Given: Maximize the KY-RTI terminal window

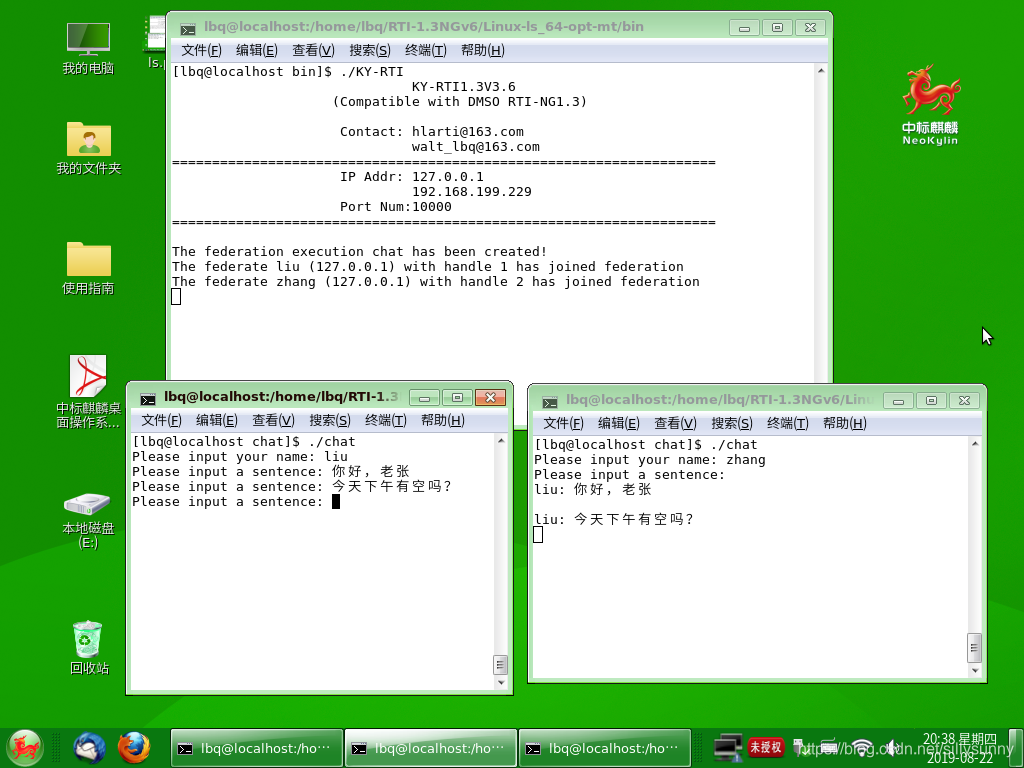Looking at the screenshot, I should pyautogui.click(x=777, y=28).
